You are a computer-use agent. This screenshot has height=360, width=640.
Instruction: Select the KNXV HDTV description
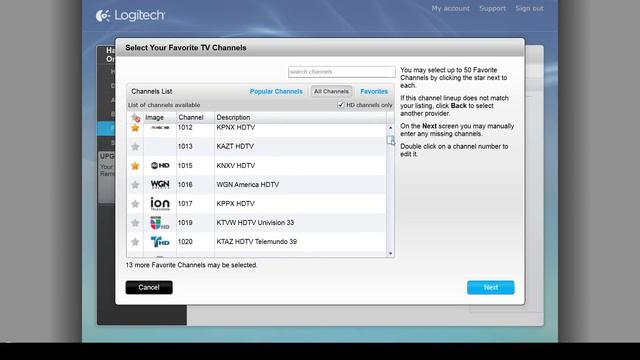[x=236, y=166]
